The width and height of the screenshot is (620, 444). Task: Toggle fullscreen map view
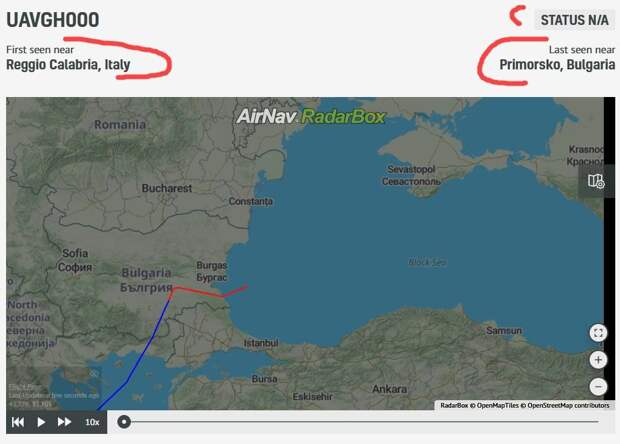pyautogui.click(x=598, y=333)
